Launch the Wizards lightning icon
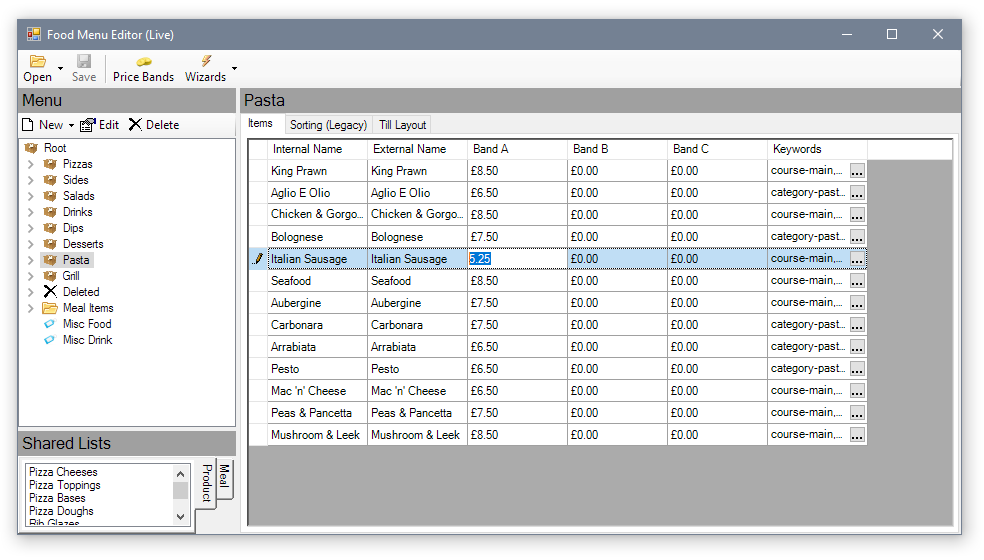 pyautogui.click(x=205, y=62)
